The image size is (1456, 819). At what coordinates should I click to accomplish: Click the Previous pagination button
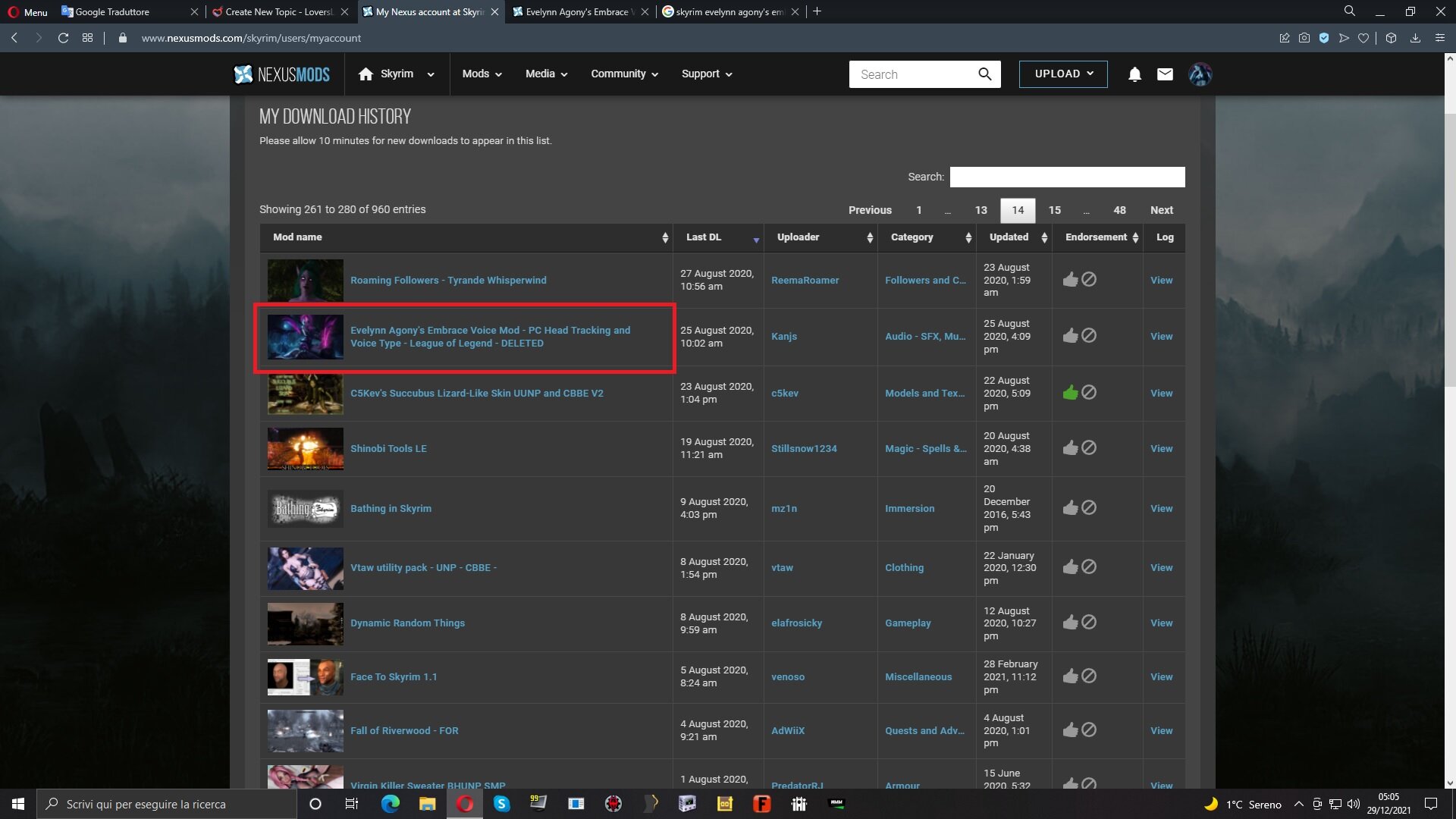click(870, 210)
